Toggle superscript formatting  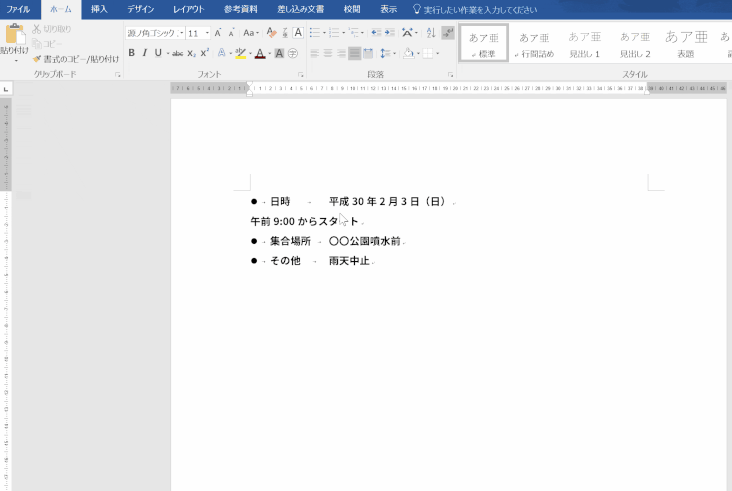click(x=204, y=53)
